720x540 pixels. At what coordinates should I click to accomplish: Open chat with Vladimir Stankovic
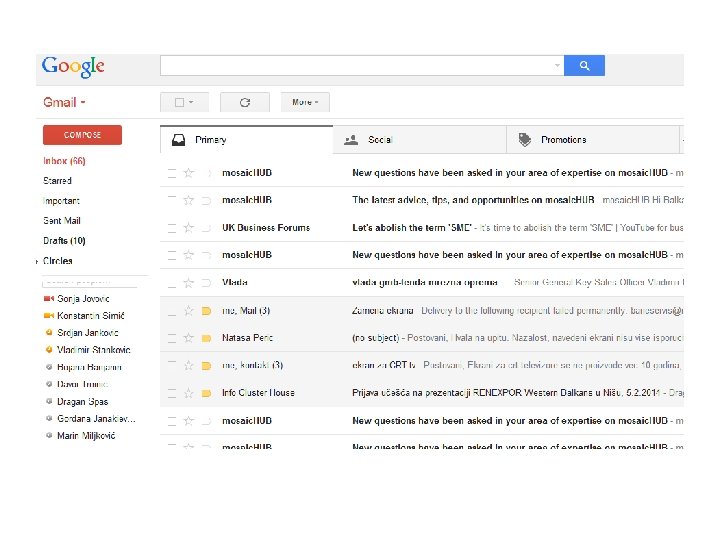coord(94,350)
